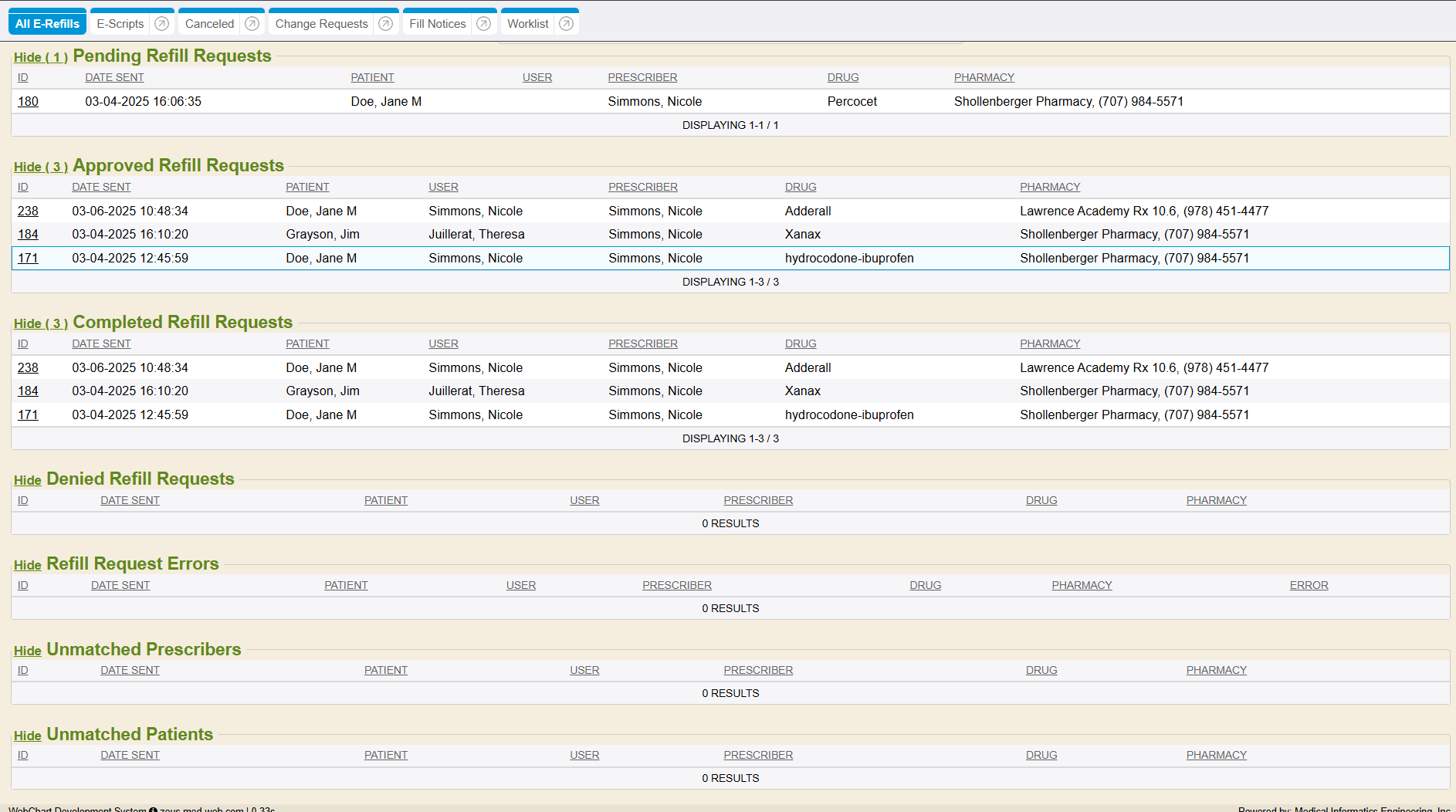Click pop-out icon next to Fill Notices
This screenshot has height=812, width=1456.
coord(484,24)
